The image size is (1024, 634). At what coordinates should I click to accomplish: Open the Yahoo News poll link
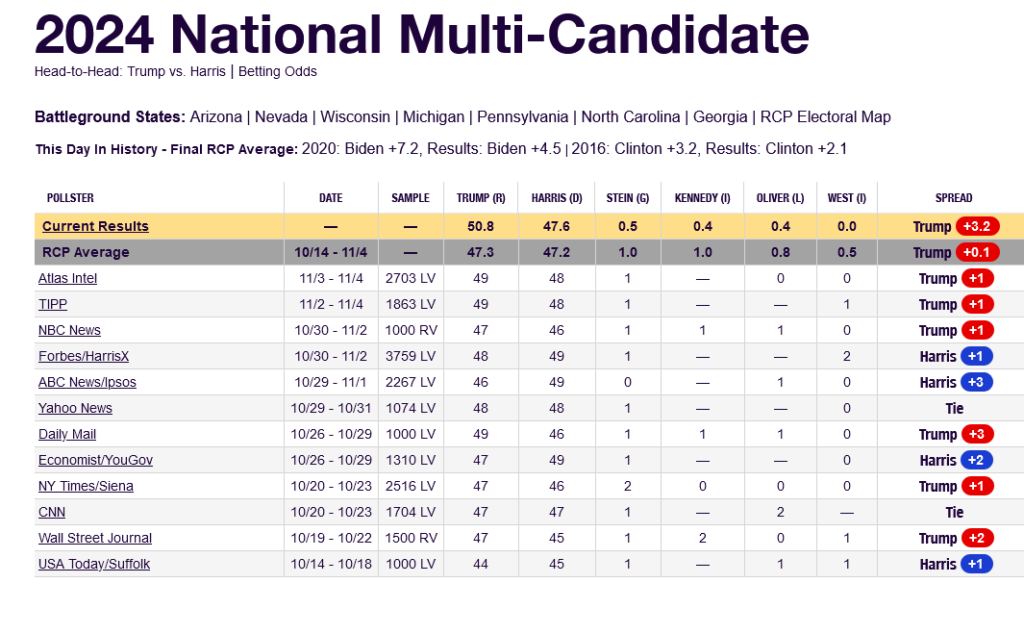click(x=75, y=408)
